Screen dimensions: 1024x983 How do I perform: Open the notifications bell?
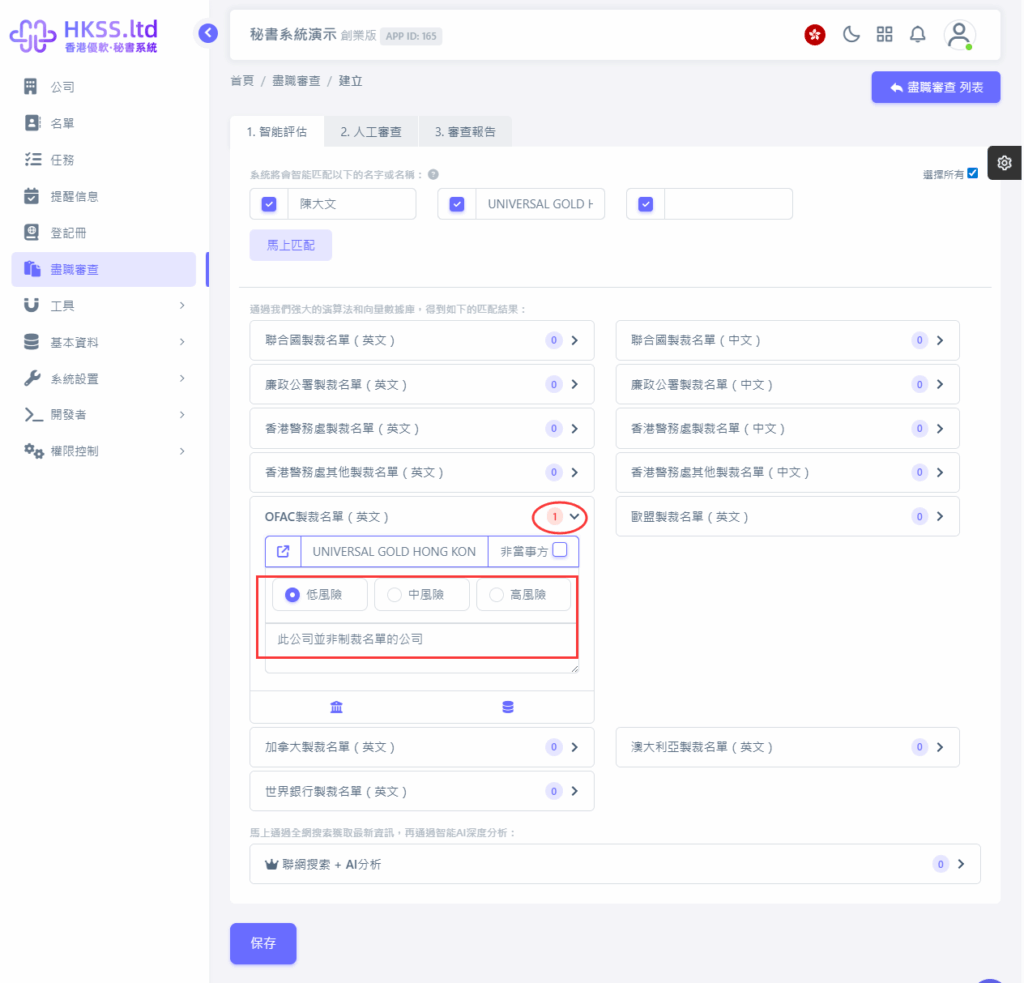tap(917, 35)
